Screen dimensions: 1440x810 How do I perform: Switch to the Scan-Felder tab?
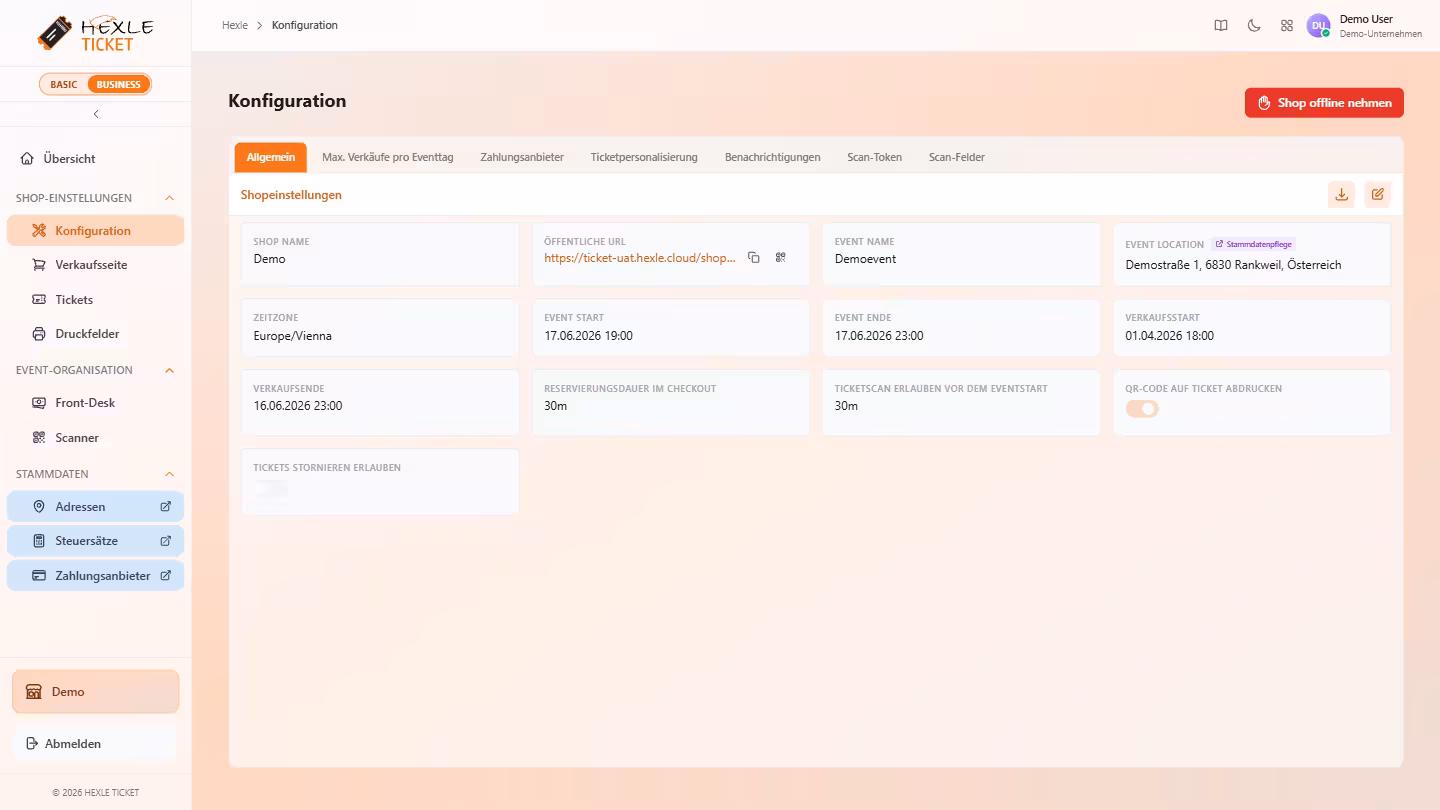[x=957, y=157]
